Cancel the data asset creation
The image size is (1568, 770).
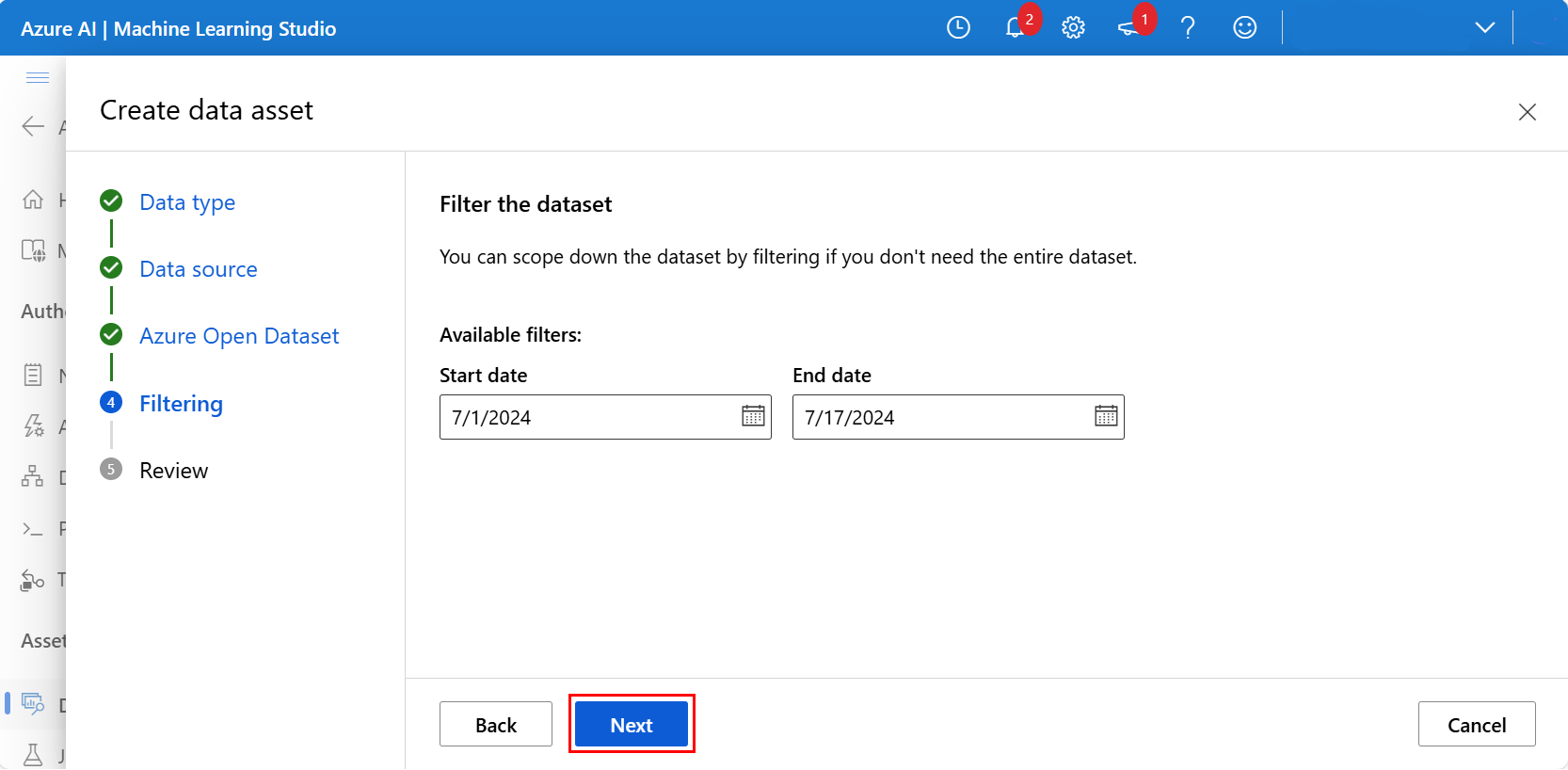[1477, 725]
